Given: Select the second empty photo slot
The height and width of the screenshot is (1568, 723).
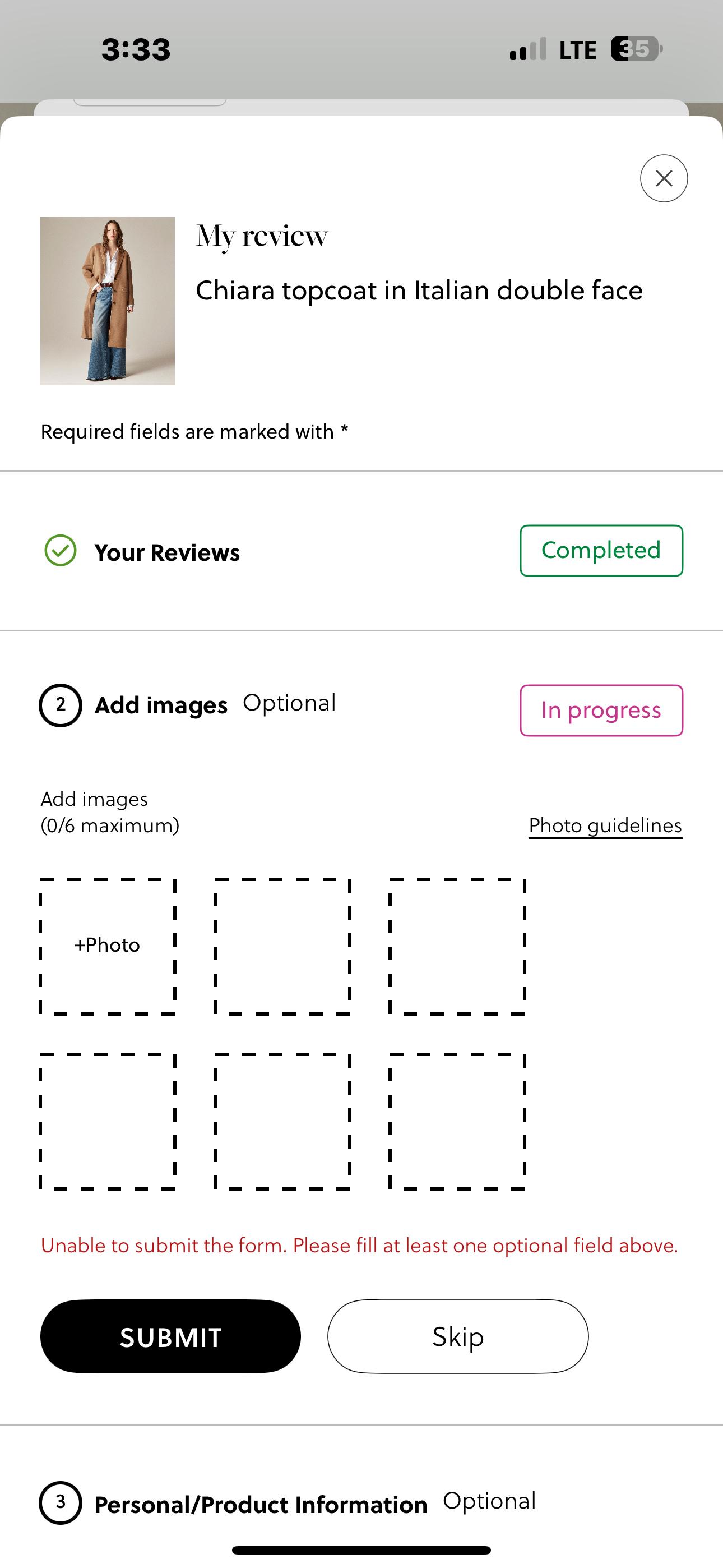Looking at the screenshot, I should click(x=282, y=946).
